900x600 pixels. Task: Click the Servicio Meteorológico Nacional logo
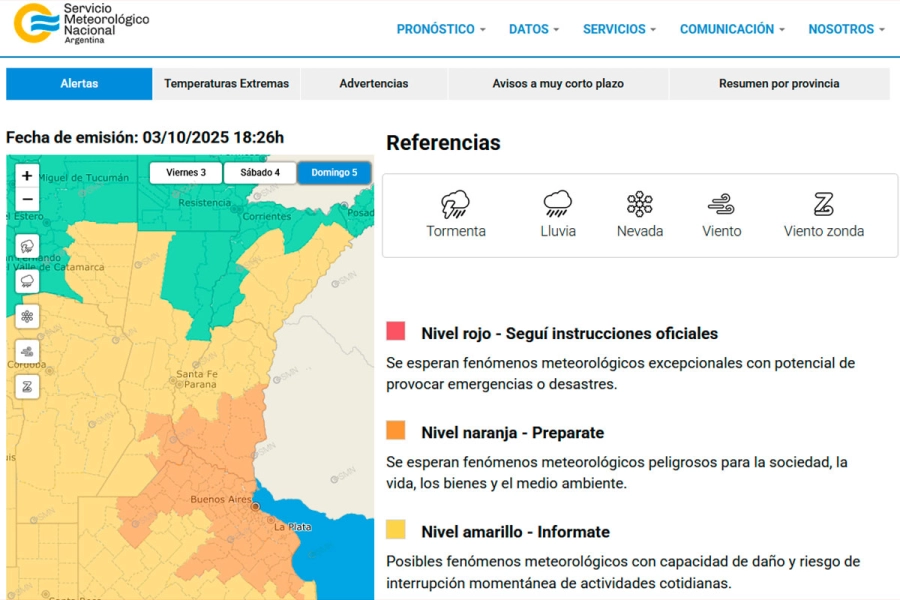click(80, 23)
